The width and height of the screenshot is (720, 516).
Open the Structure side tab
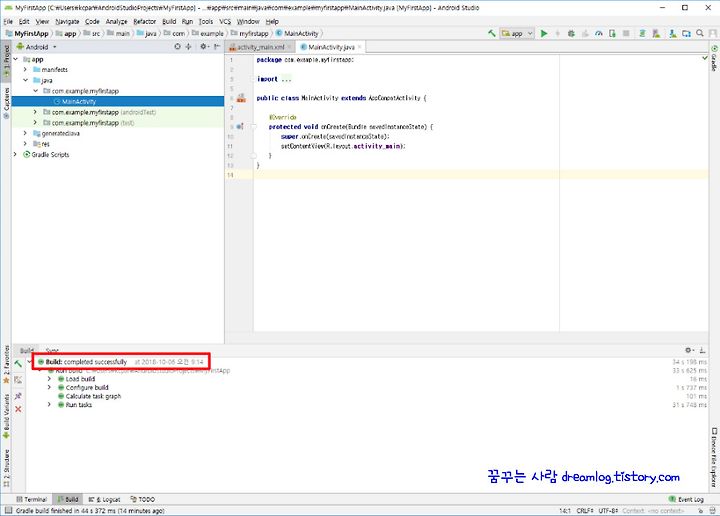pos(6,468)
